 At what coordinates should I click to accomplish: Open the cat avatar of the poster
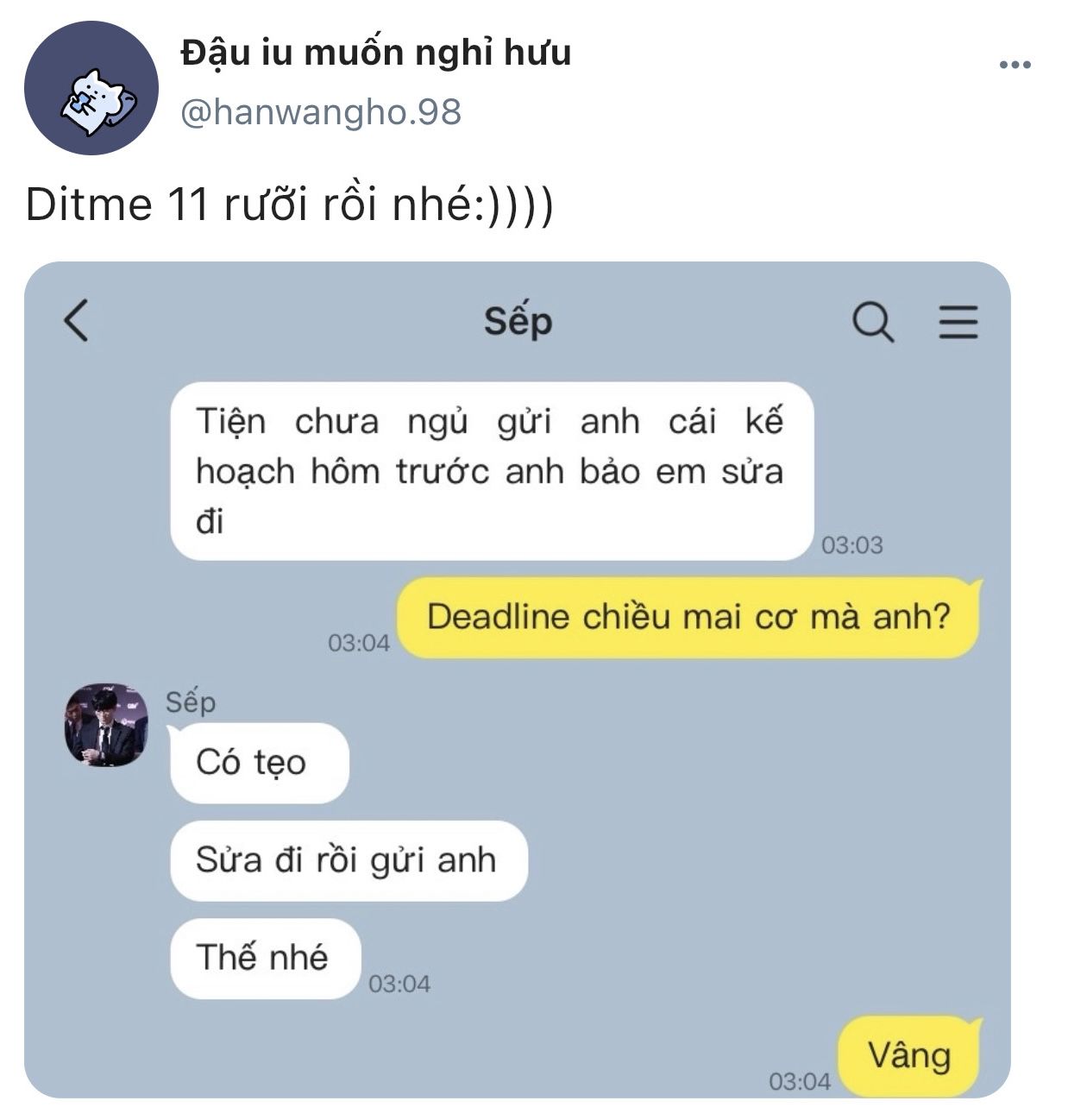click(91, 88)
